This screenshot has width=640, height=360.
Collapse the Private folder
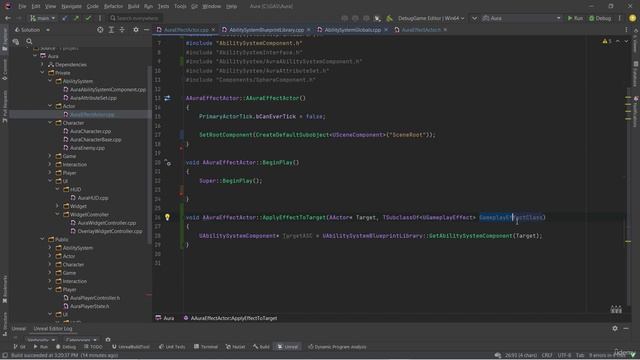(42, 73)
